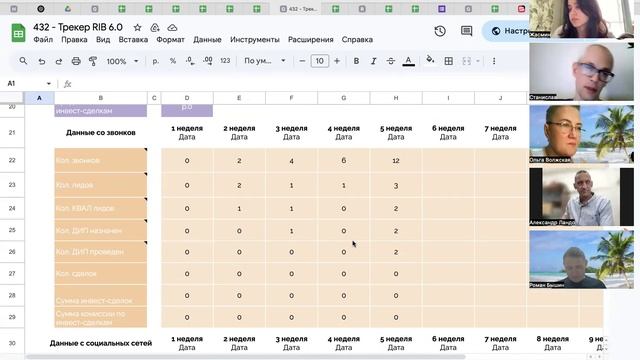Redo the last action

coord(59,61)
